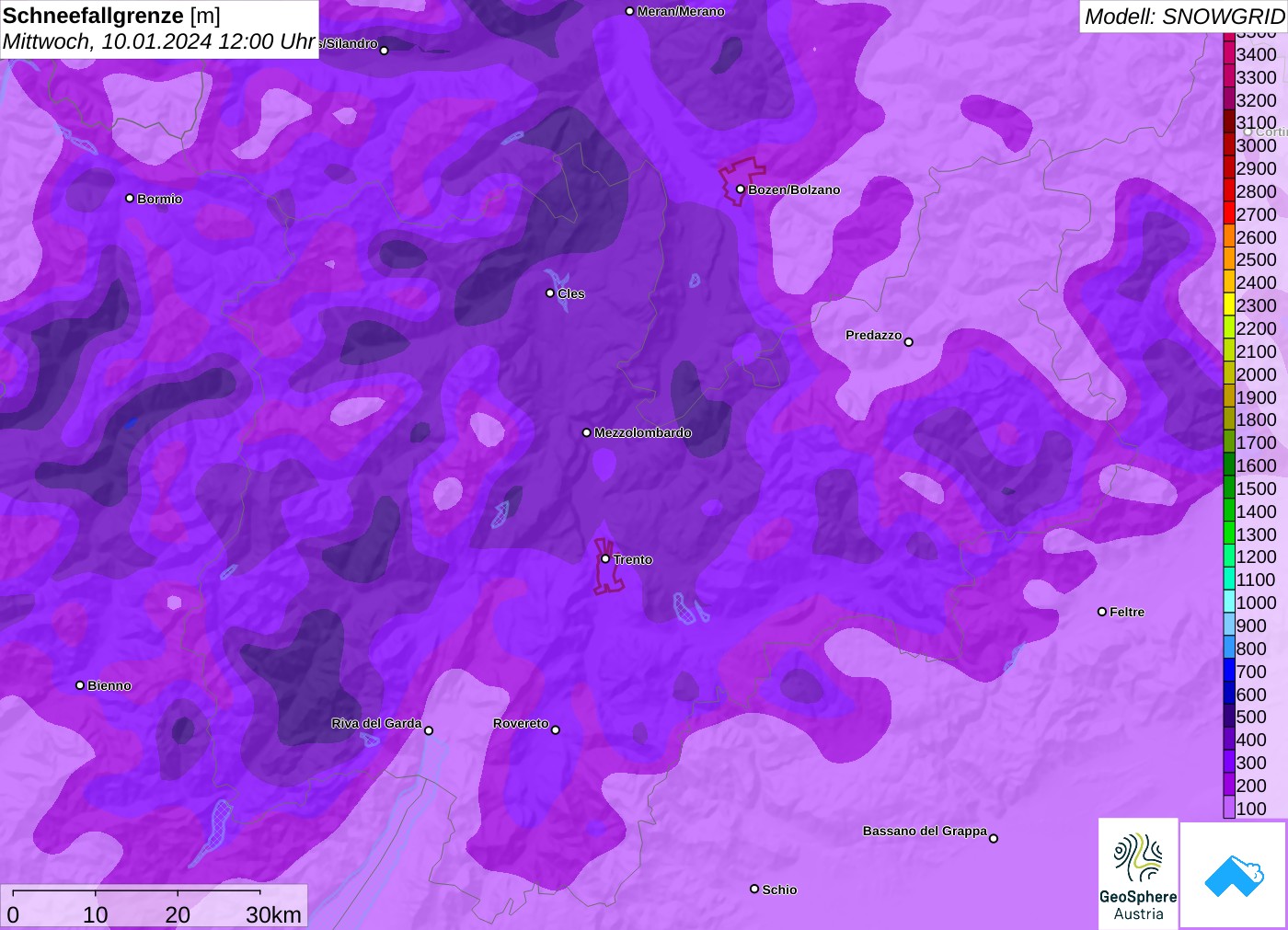Screen dimensions: 1288x930
Task: Click the 30km scale bar label
Action: coord(273,914)
